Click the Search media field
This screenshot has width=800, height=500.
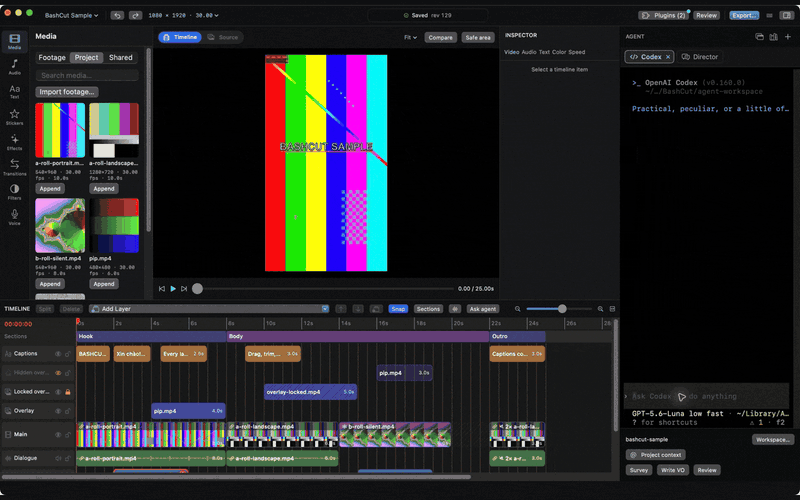[87, 76]
